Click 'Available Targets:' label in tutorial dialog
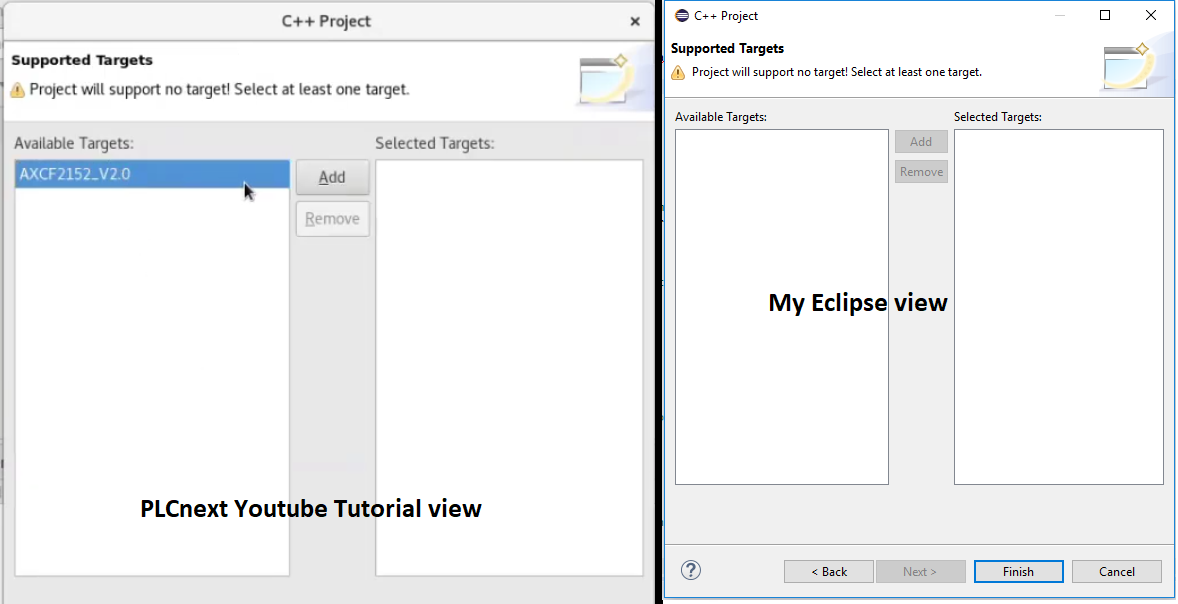The image size is (1178, 604). pos(74,143)
